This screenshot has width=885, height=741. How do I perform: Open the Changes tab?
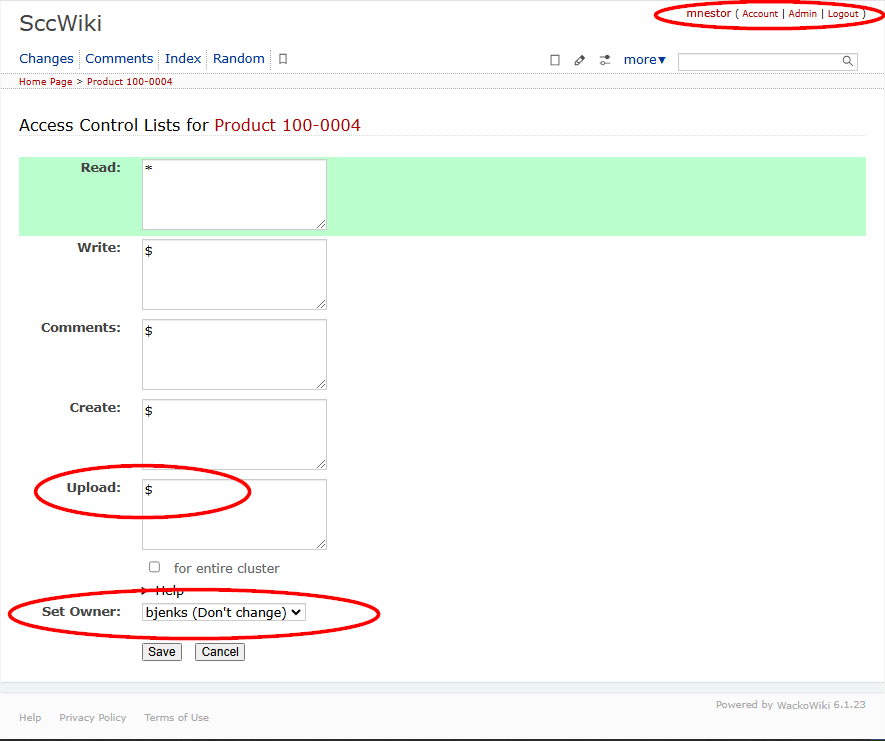click(46, 59)
